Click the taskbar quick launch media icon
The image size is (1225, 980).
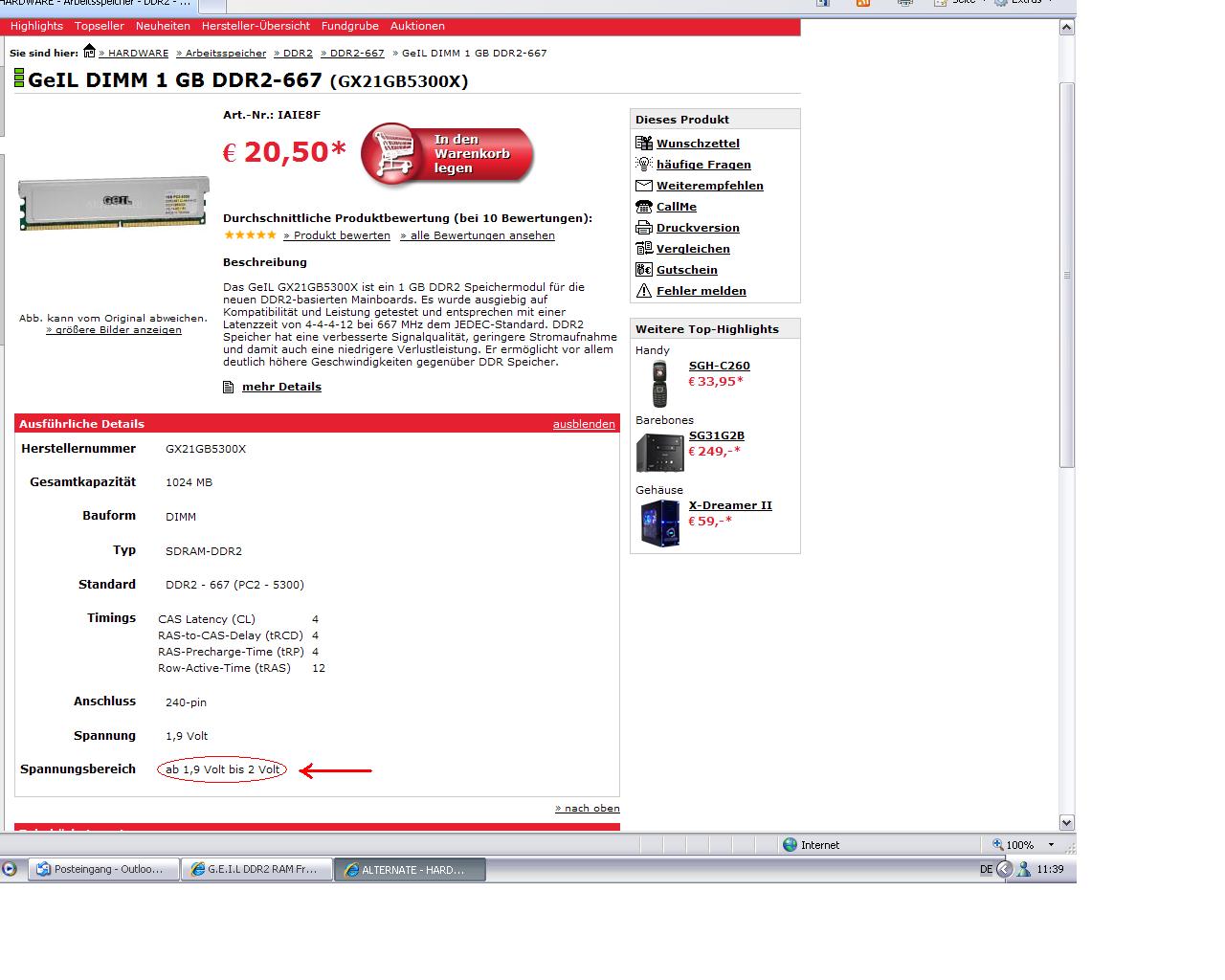[x=10, y=870]
